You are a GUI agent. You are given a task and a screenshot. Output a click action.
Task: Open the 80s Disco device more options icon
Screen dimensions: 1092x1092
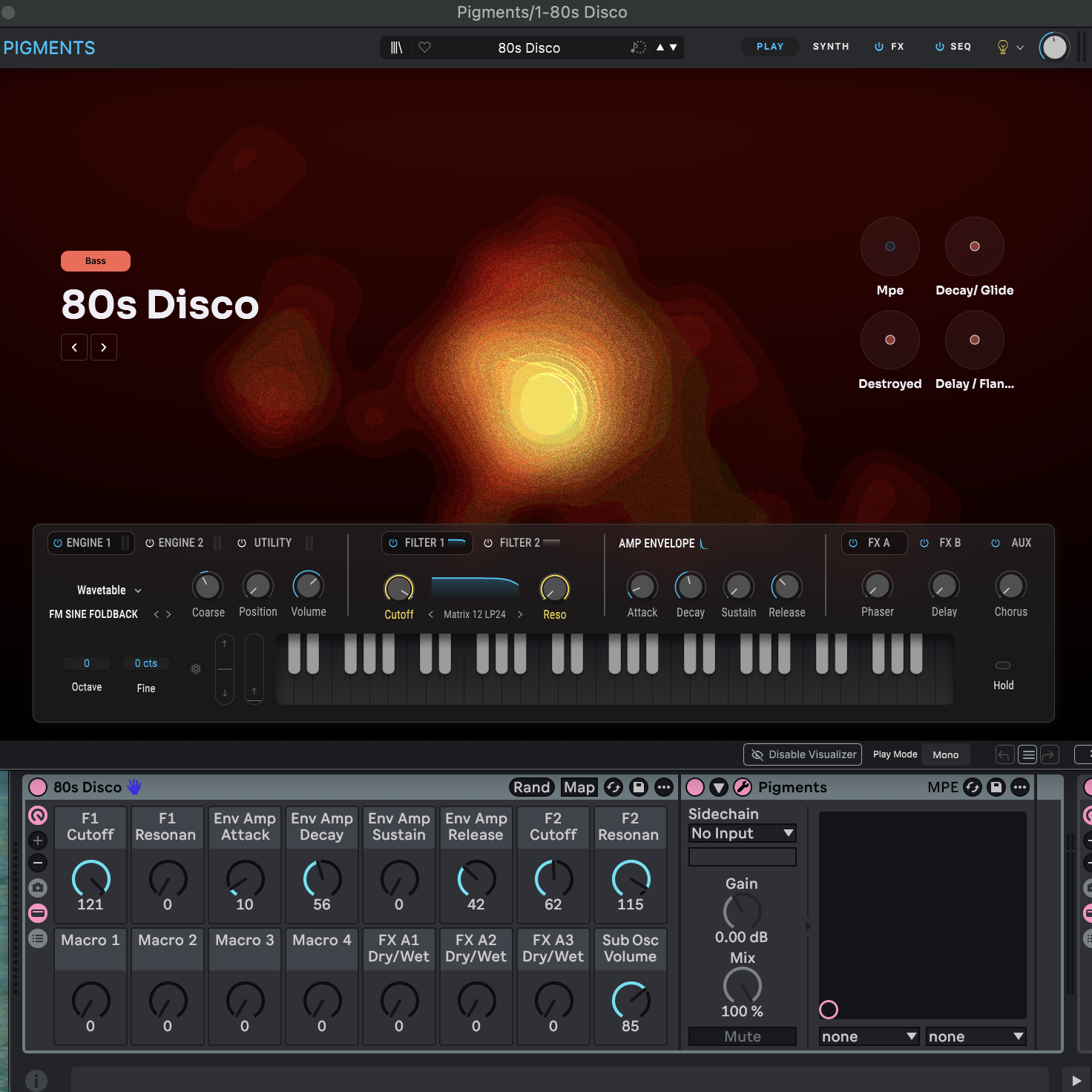pos(664,787)
